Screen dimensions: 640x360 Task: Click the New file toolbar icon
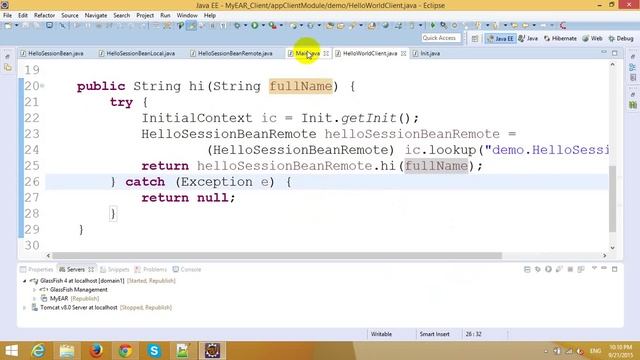pyautogui.click(x=8, y=26)
